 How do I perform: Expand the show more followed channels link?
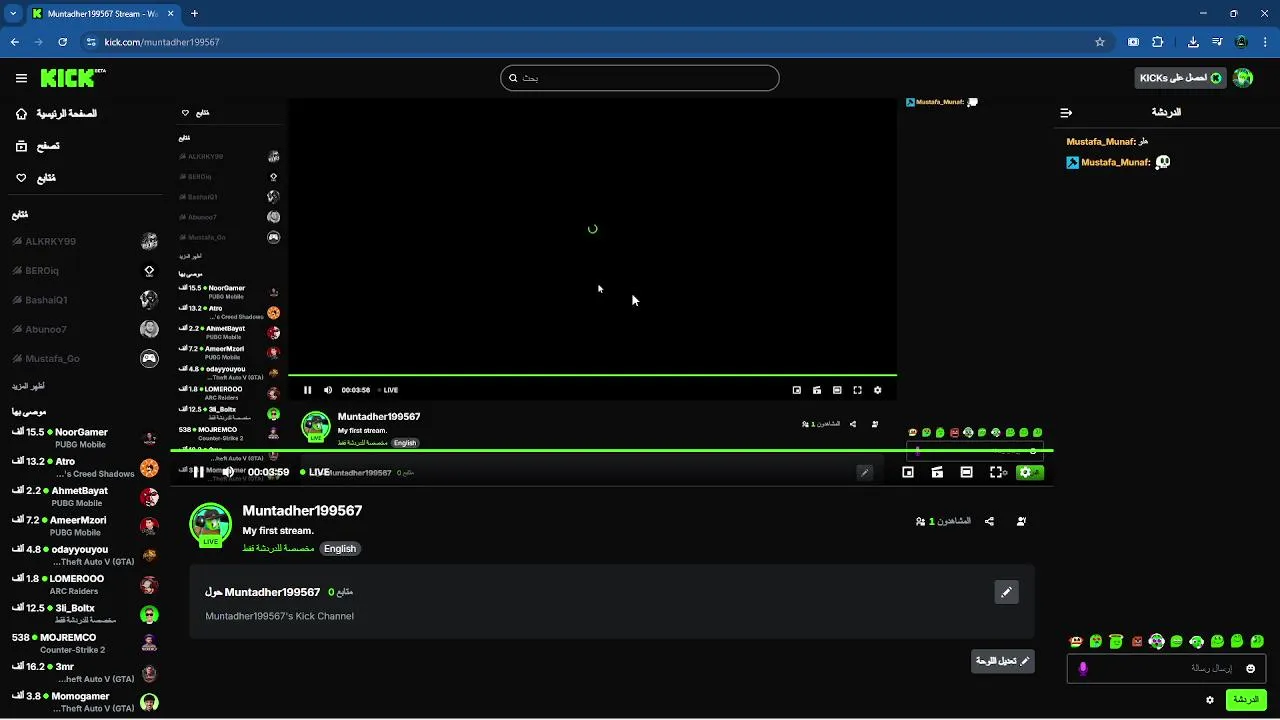coord(28,386)
